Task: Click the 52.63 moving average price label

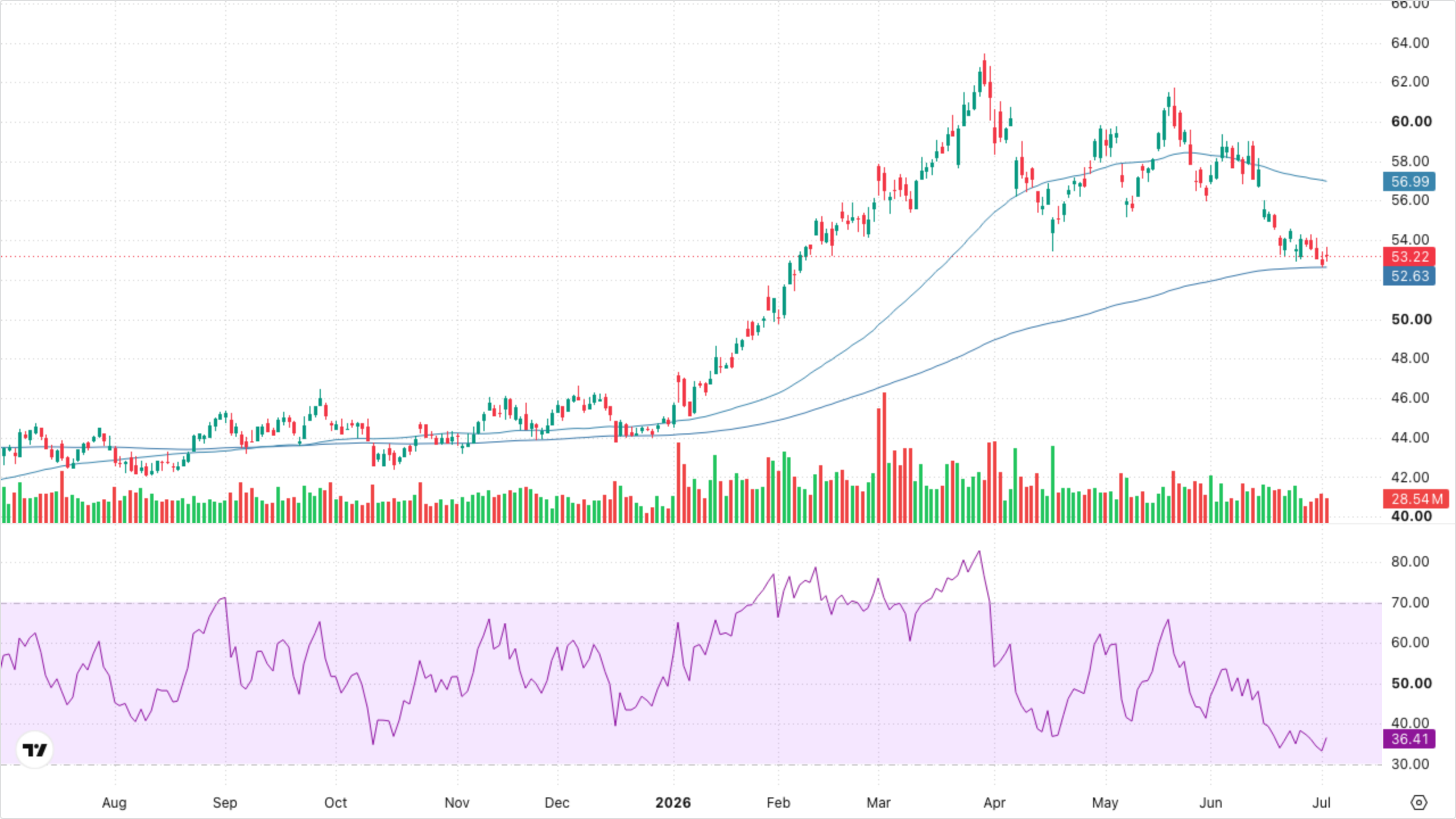Action: (x=1409, y=276)
